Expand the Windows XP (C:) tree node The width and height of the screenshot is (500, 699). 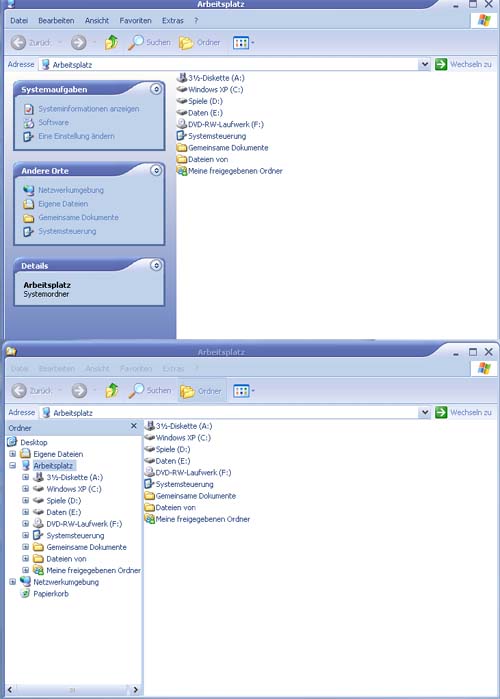(x=26, y=489)
